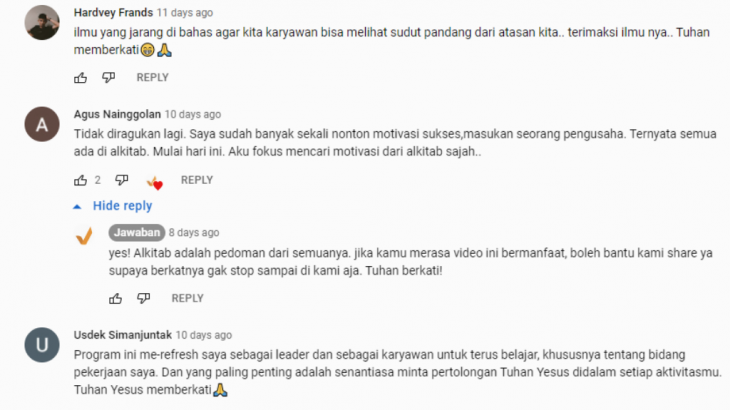Image resolution: width=730 pixels, height=410 pixels.
Task: Open the Jawaban channel checkmark avatar
Action: [x=84, y=236]
